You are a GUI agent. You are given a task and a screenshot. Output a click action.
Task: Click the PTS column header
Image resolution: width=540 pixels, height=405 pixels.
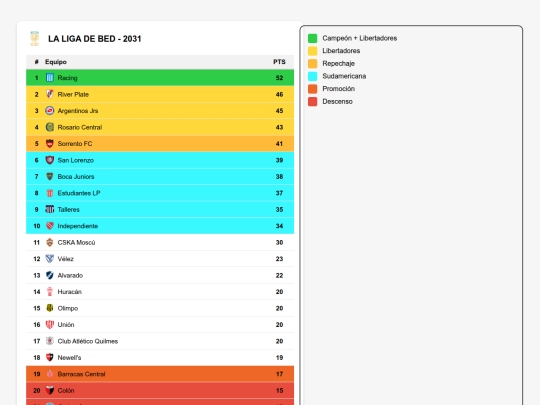(x=279, y=62)
